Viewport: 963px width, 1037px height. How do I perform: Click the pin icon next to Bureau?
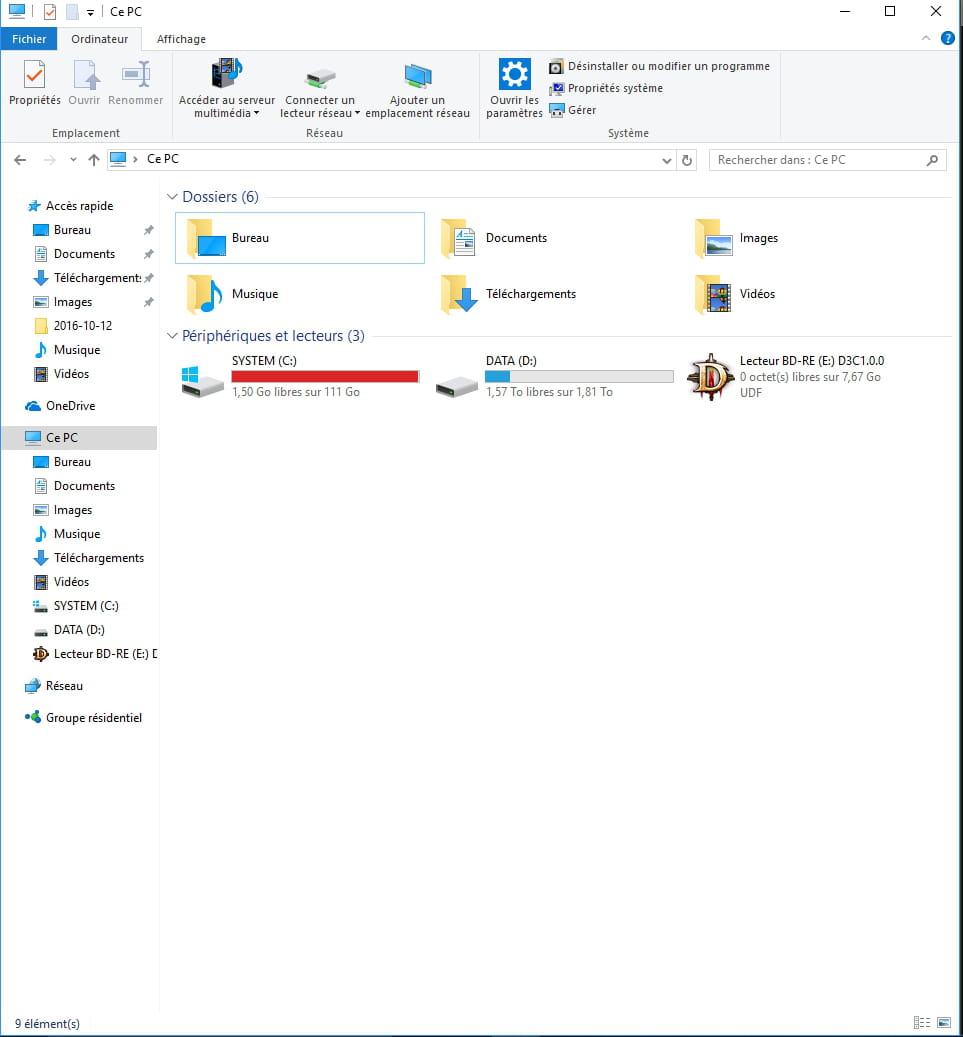pyautogui.click(x=148, y=230)
